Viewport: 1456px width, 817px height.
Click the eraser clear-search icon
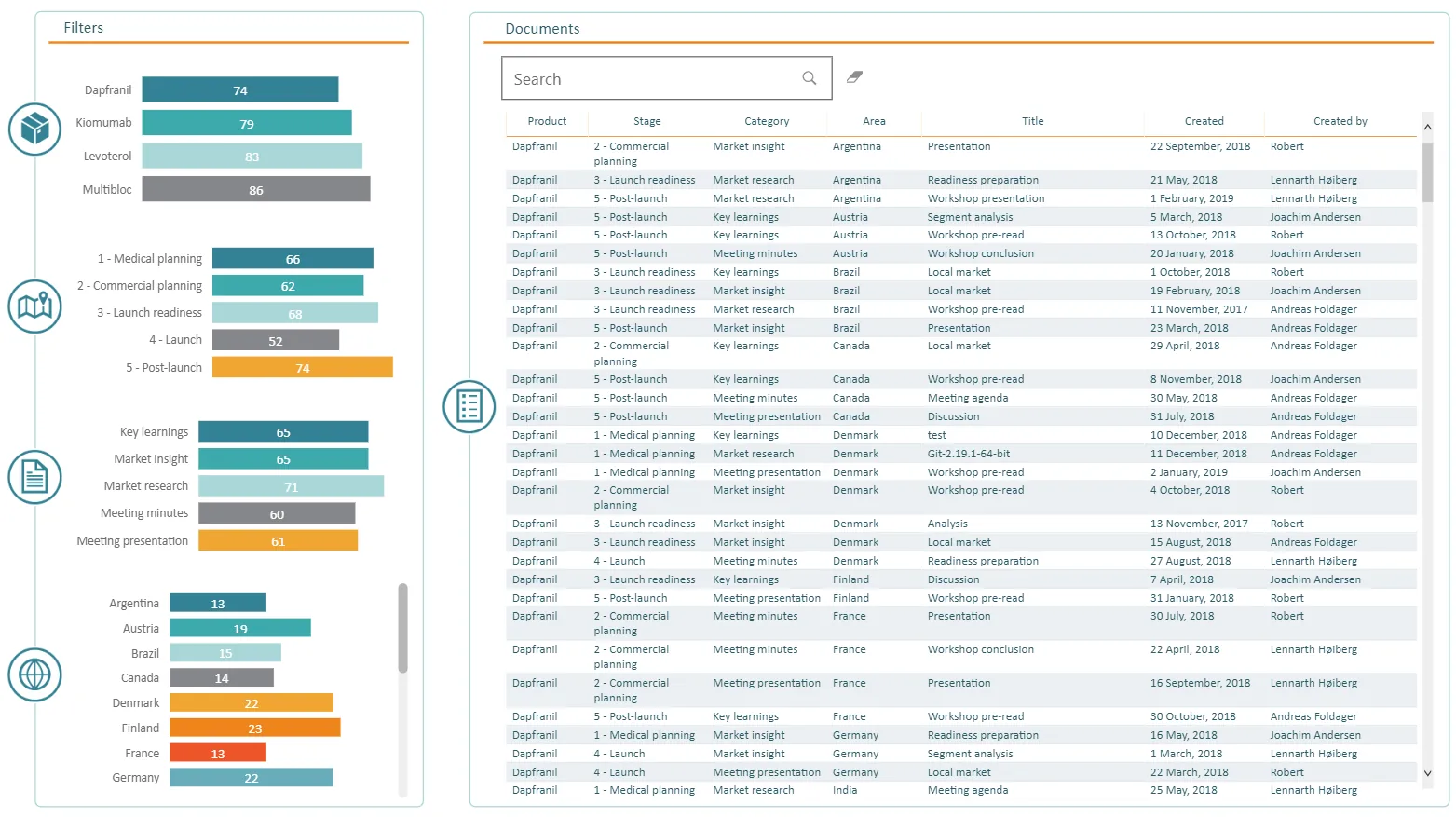pyautogui.click(x=854, y=77)
